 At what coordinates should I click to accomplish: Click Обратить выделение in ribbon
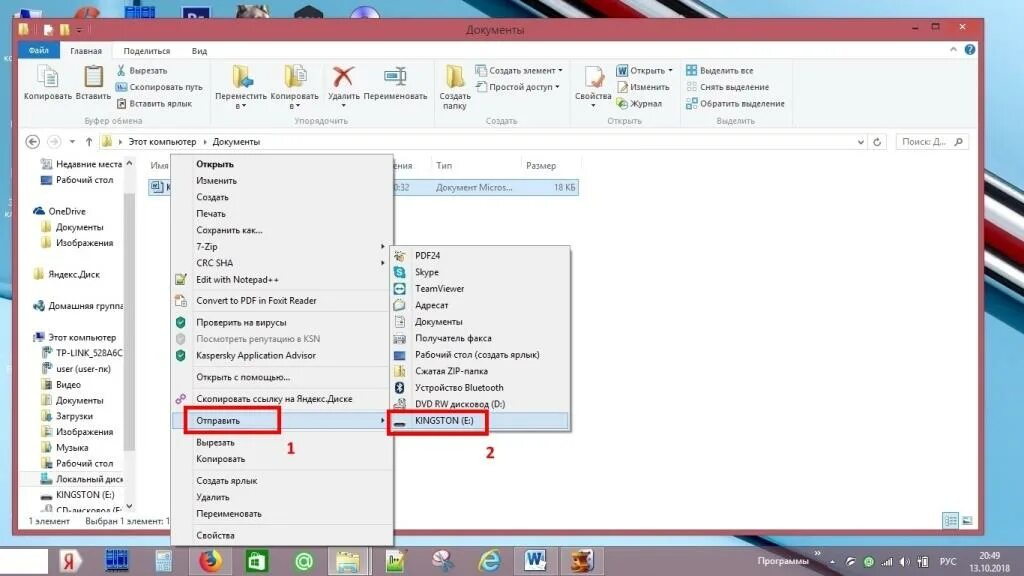(x=735, y=103)
